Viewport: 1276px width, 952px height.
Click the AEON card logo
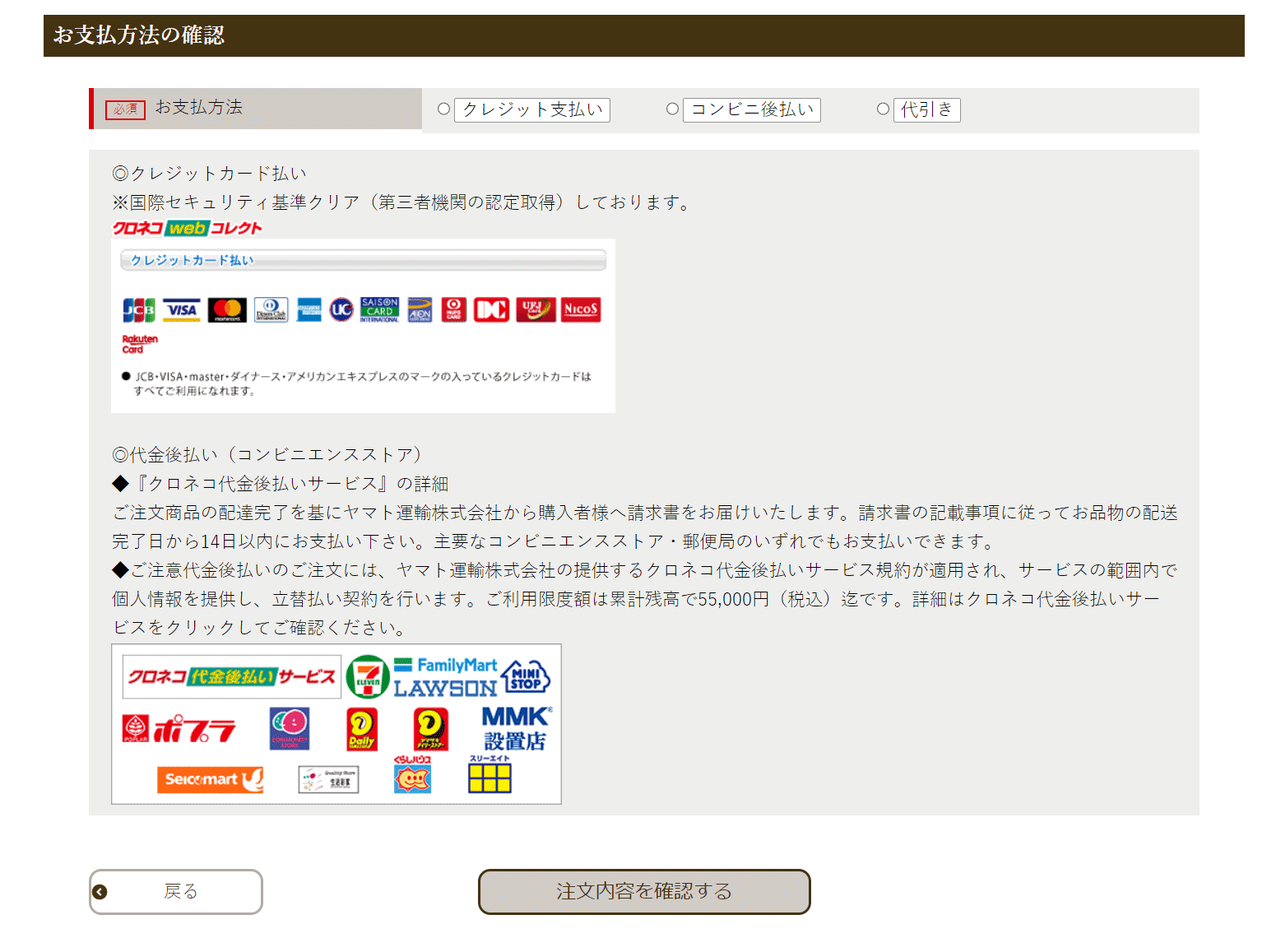point(420,310)
